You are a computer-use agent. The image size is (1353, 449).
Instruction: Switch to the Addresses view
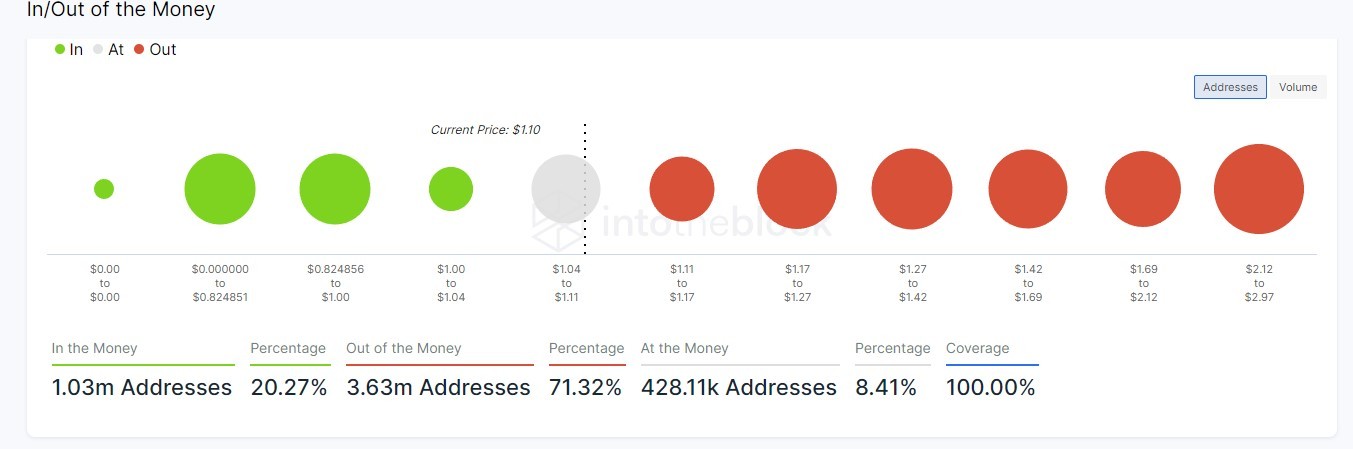(x=1230, y=87)
